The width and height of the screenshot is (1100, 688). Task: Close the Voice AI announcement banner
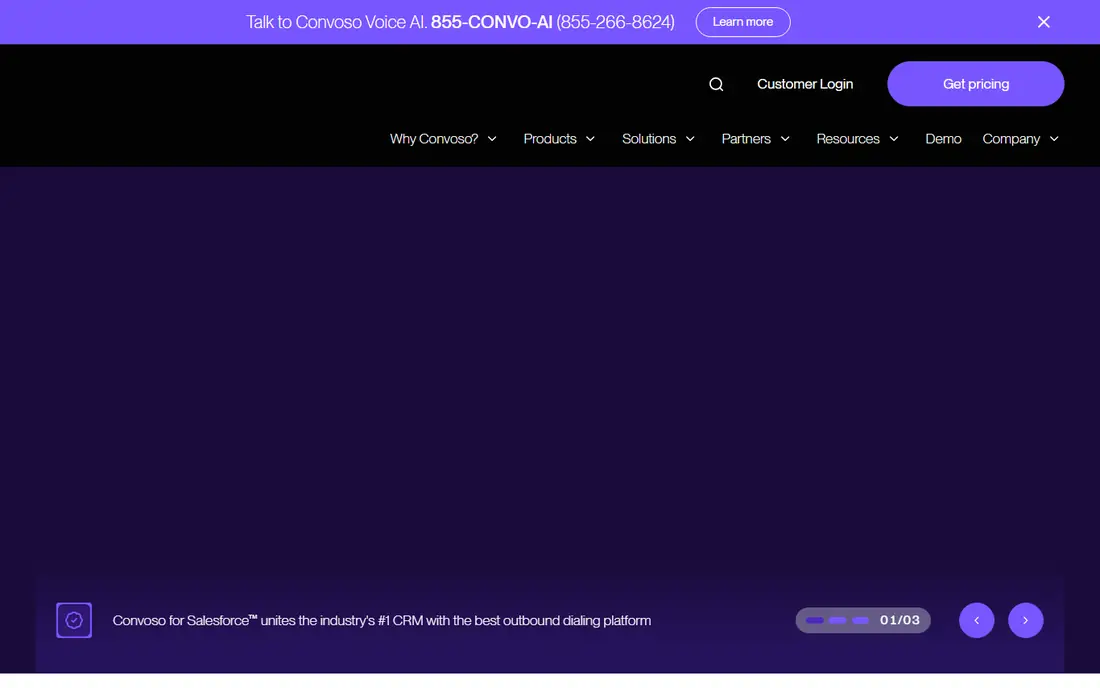1043,22
